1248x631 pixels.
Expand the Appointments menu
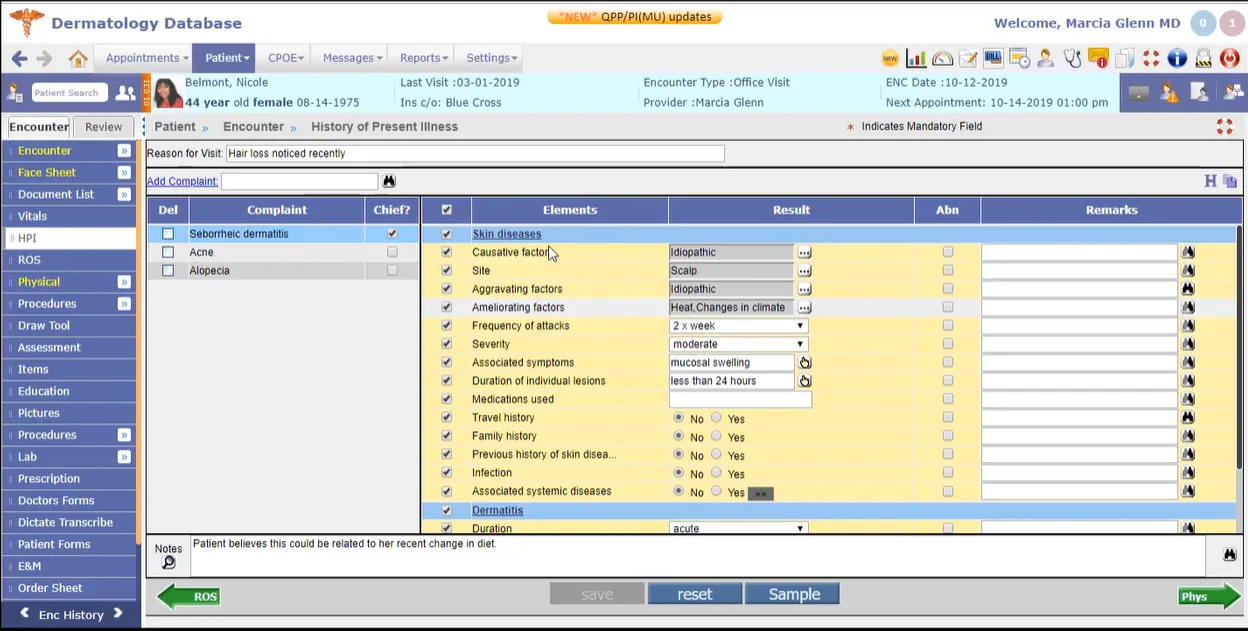(x=145, y=58)
